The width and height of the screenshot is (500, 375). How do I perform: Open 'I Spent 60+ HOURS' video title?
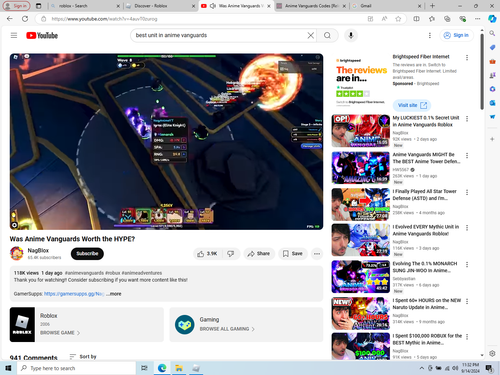[427, 304]
